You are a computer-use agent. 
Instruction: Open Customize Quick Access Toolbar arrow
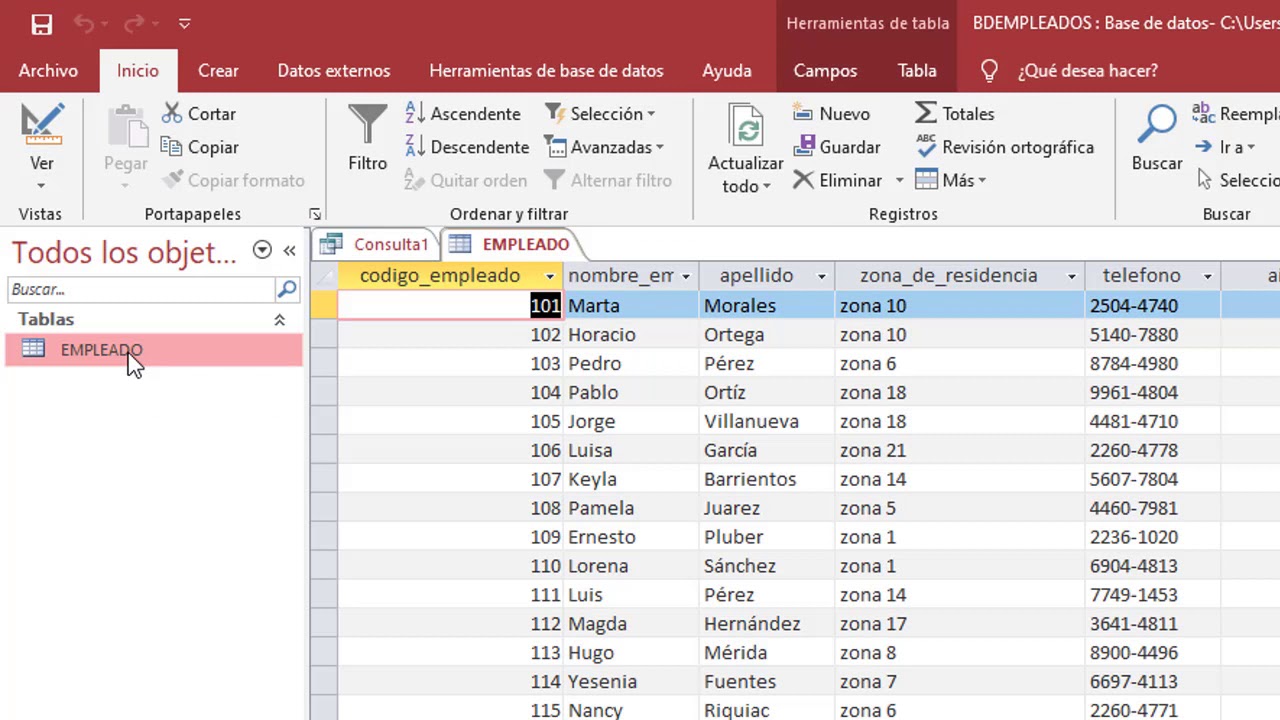point(185,23)
